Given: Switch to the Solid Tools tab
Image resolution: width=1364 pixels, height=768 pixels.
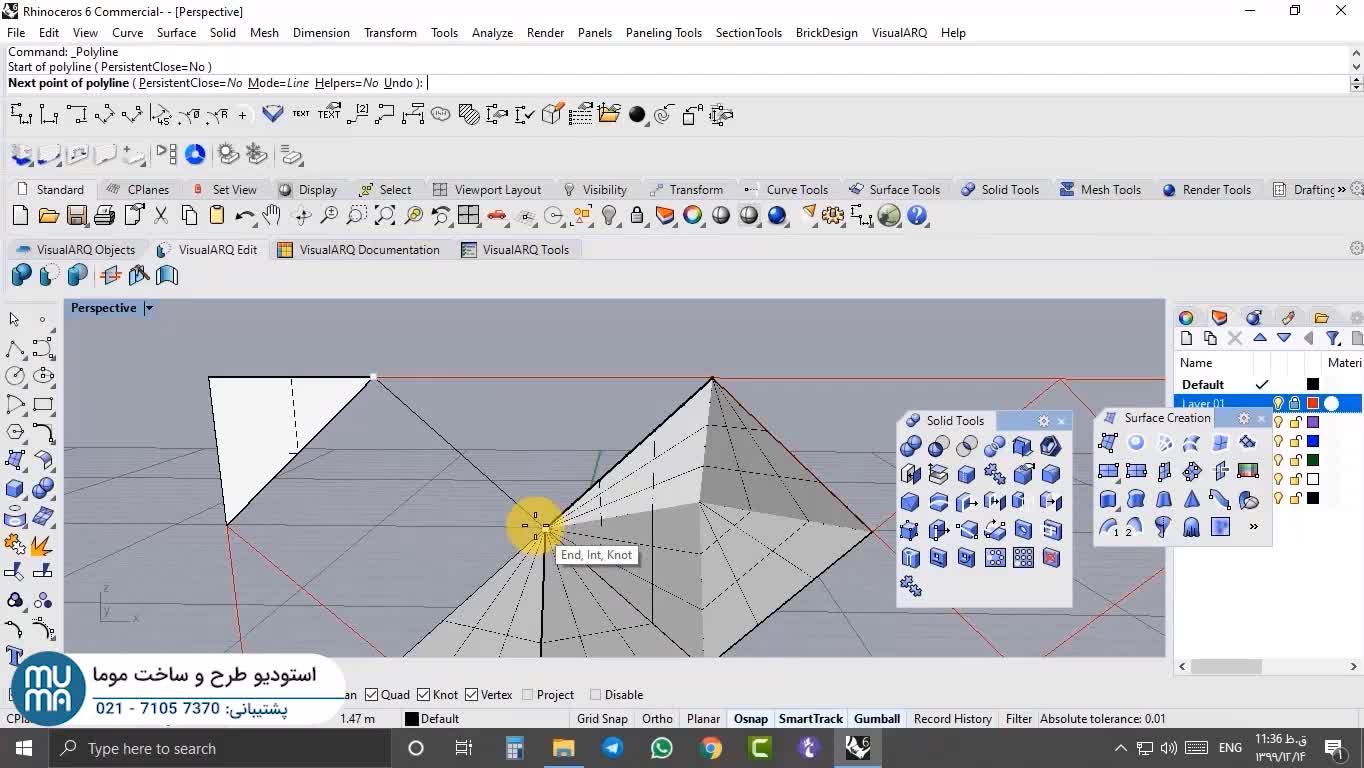Looking at the screenshot, I should tap(1000, 189).
